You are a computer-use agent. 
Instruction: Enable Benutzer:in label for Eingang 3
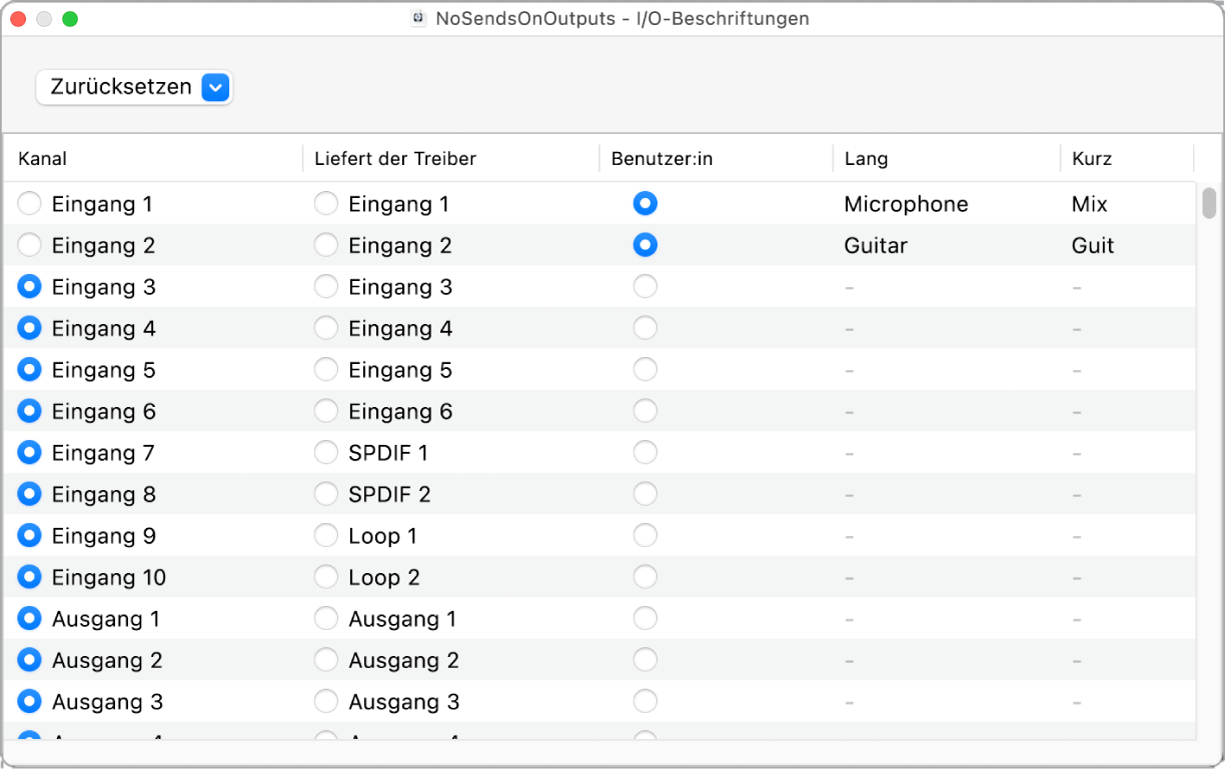[x=645, y=286]
